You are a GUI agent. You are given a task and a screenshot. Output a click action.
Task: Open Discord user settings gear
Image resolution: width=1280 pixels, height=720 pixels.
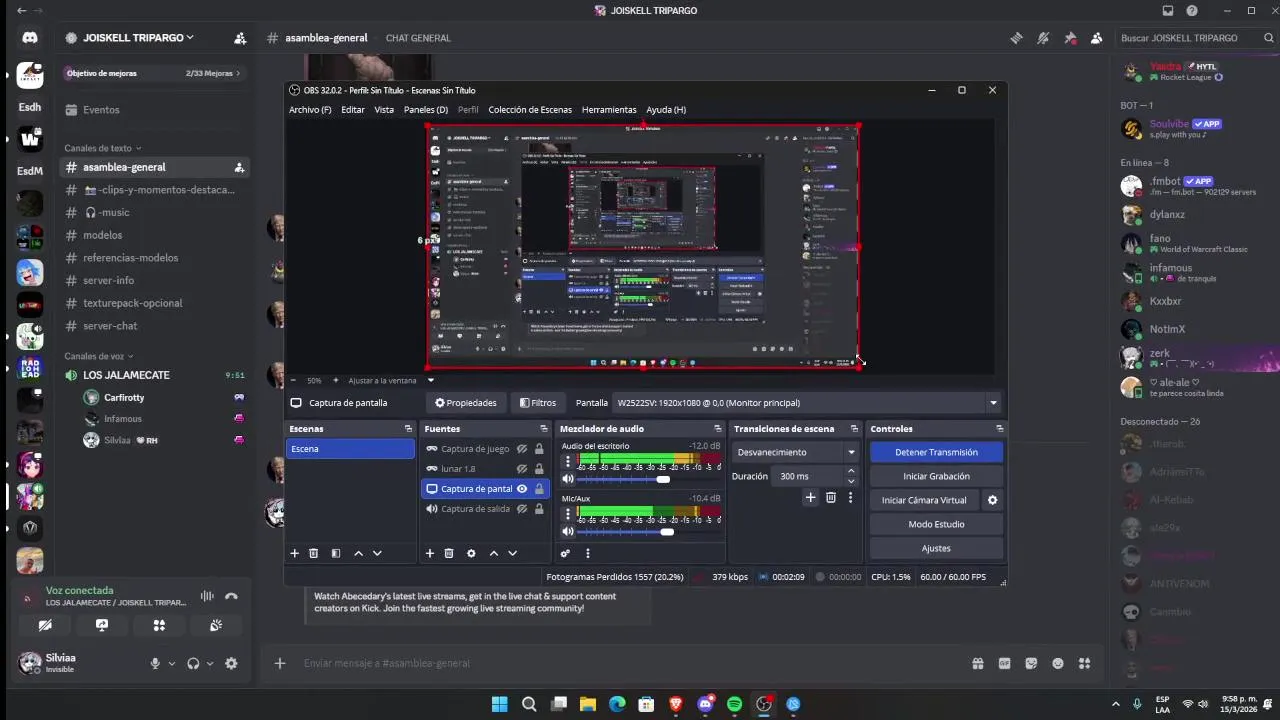[231, 663]
